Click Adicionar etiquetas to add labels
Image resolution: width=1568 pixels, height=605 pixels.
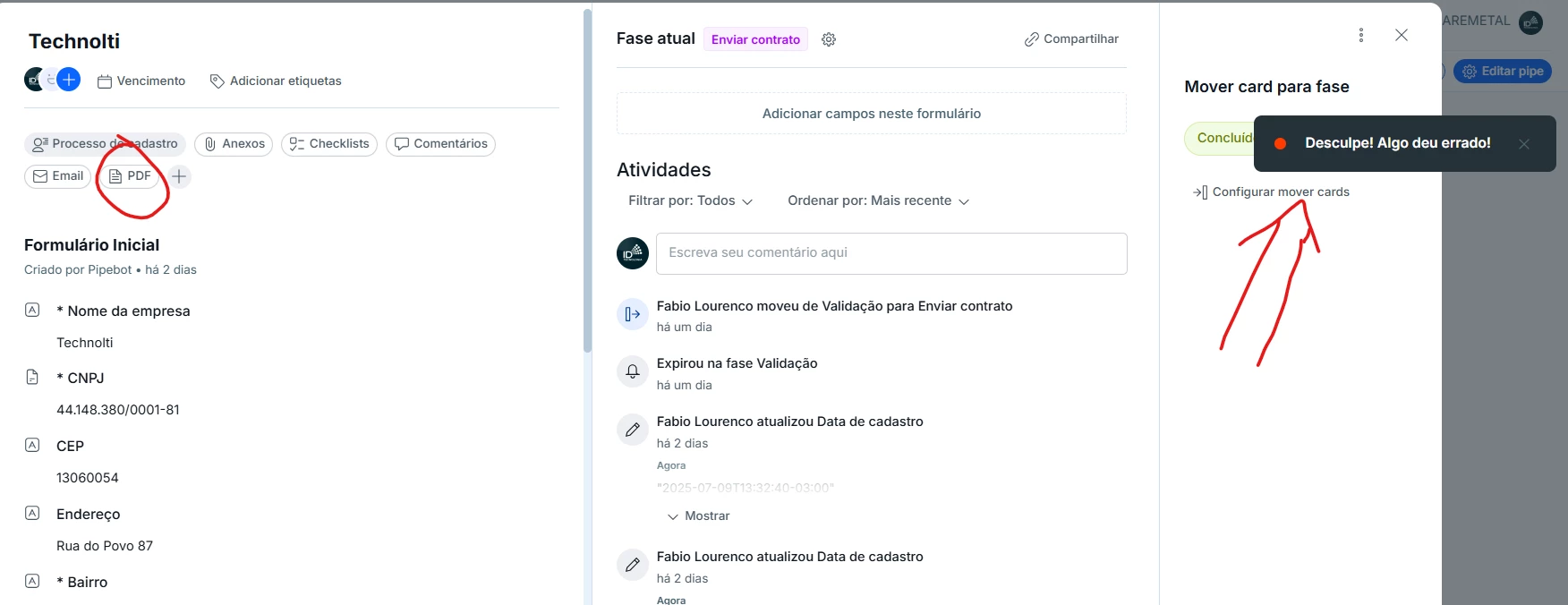[x=276, y=81]
